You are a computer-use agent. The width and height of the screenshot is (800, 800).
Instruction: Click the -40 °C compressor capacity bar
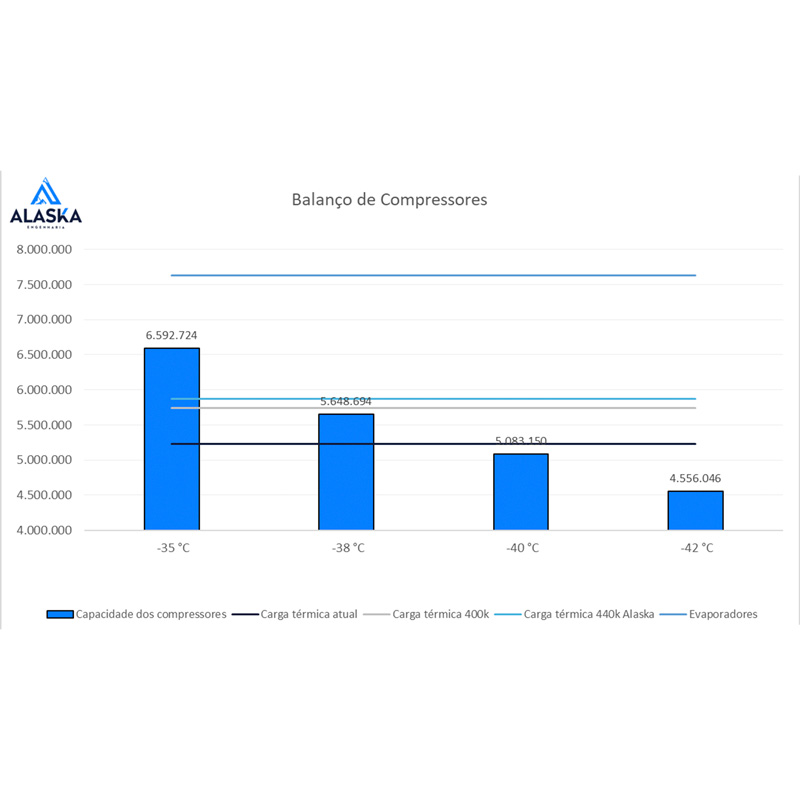pos(521,492)
